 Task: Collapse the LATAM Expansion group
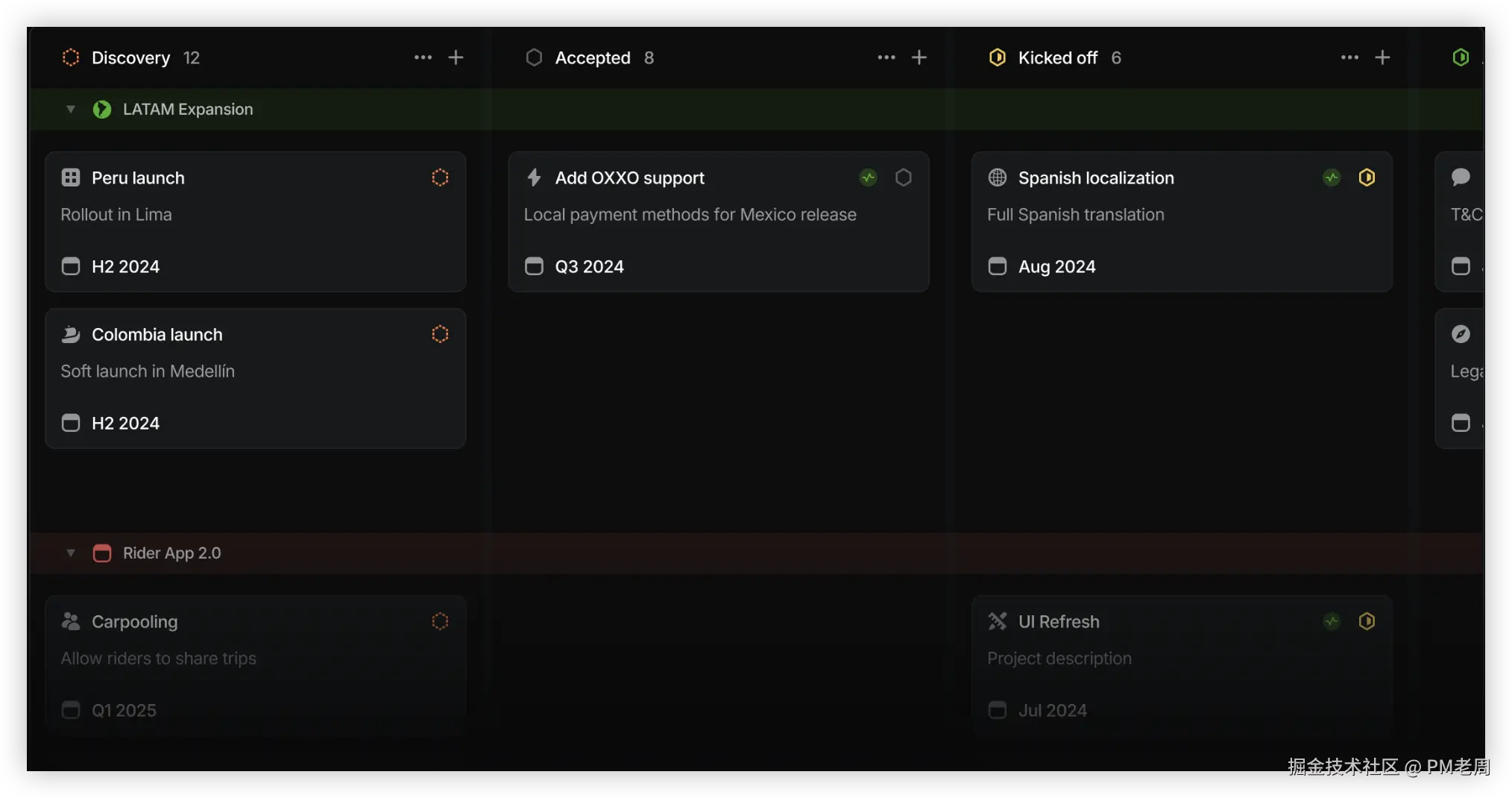pyautogui.click(x=71, y=110)
